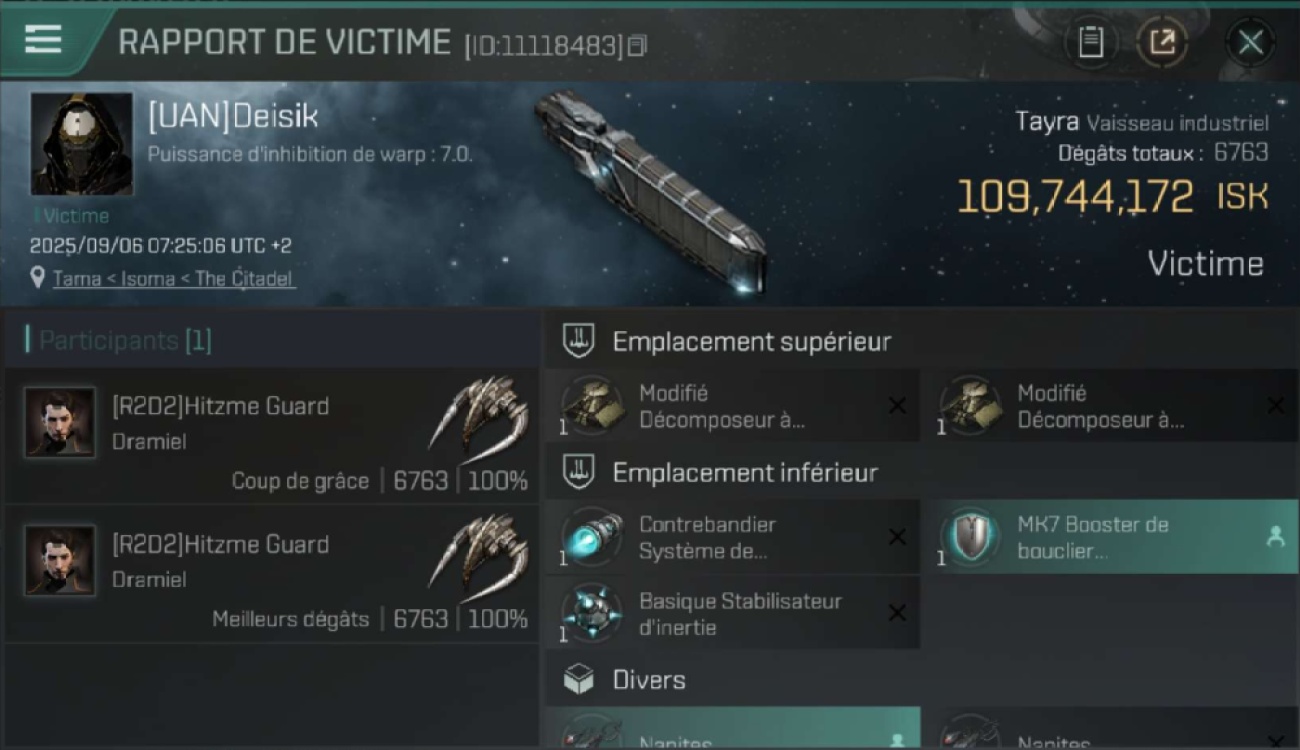The image size is (1300, 750).
Task: Open the hamburger menu icon
Action: (43, 40)
